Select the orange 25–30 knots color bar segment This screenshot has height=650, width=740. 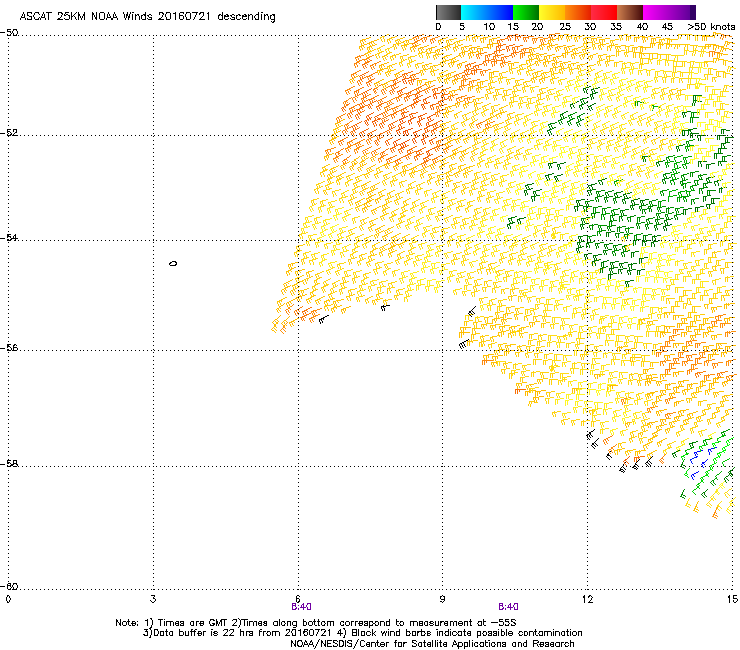pos(578,12)
